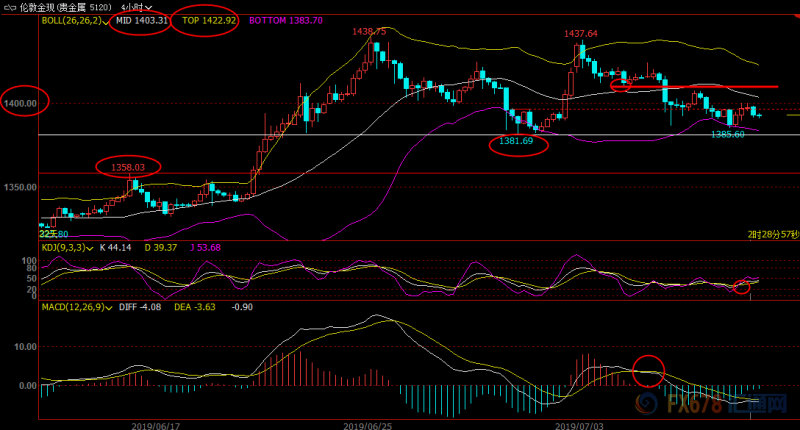Click the candle countdown timer 2时28分57秒
This screenshot has height=430, width=800.
(773, 234)
